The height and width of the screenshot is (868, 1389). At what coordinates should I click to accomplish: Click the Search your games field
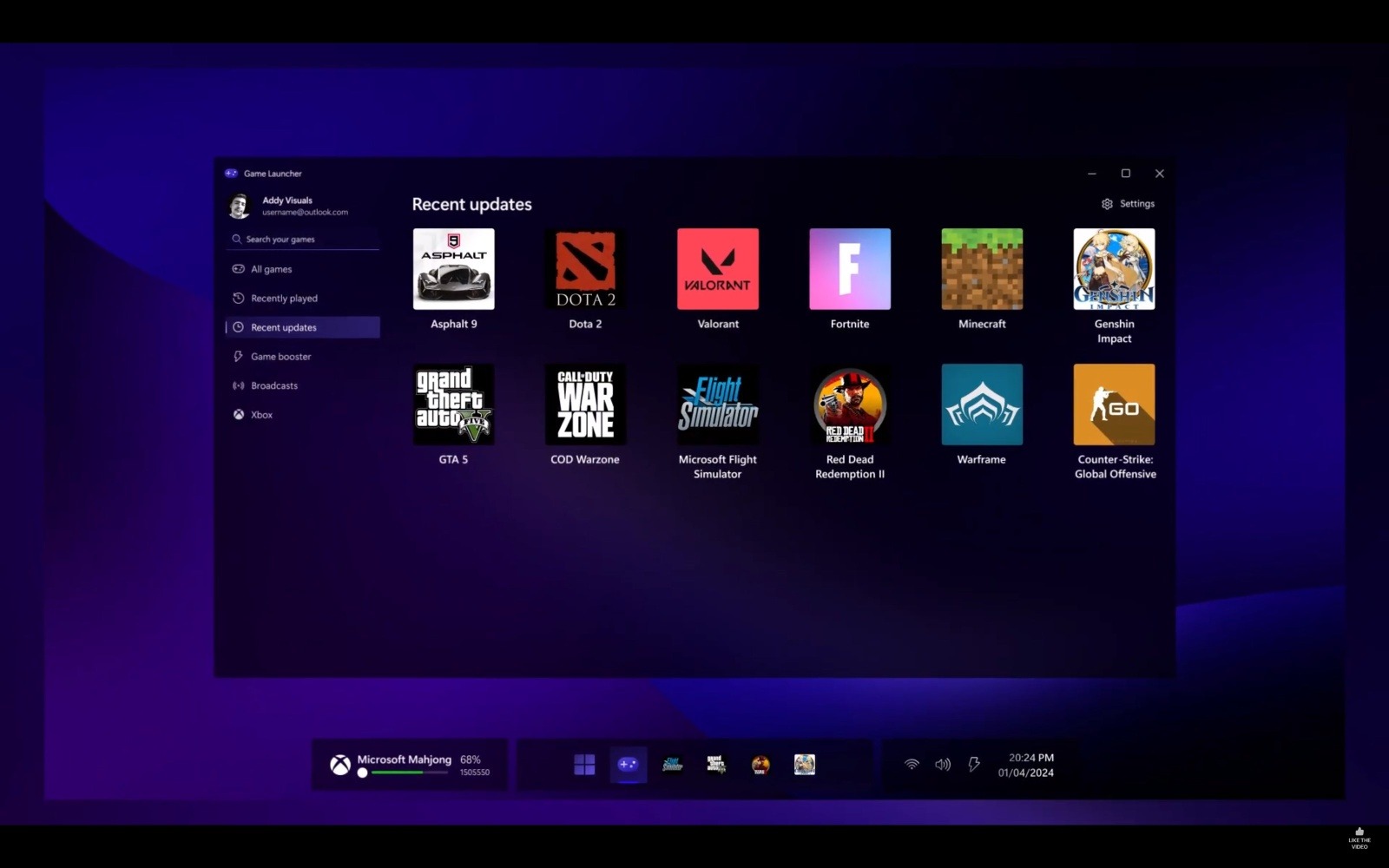(x=304, y=240)
